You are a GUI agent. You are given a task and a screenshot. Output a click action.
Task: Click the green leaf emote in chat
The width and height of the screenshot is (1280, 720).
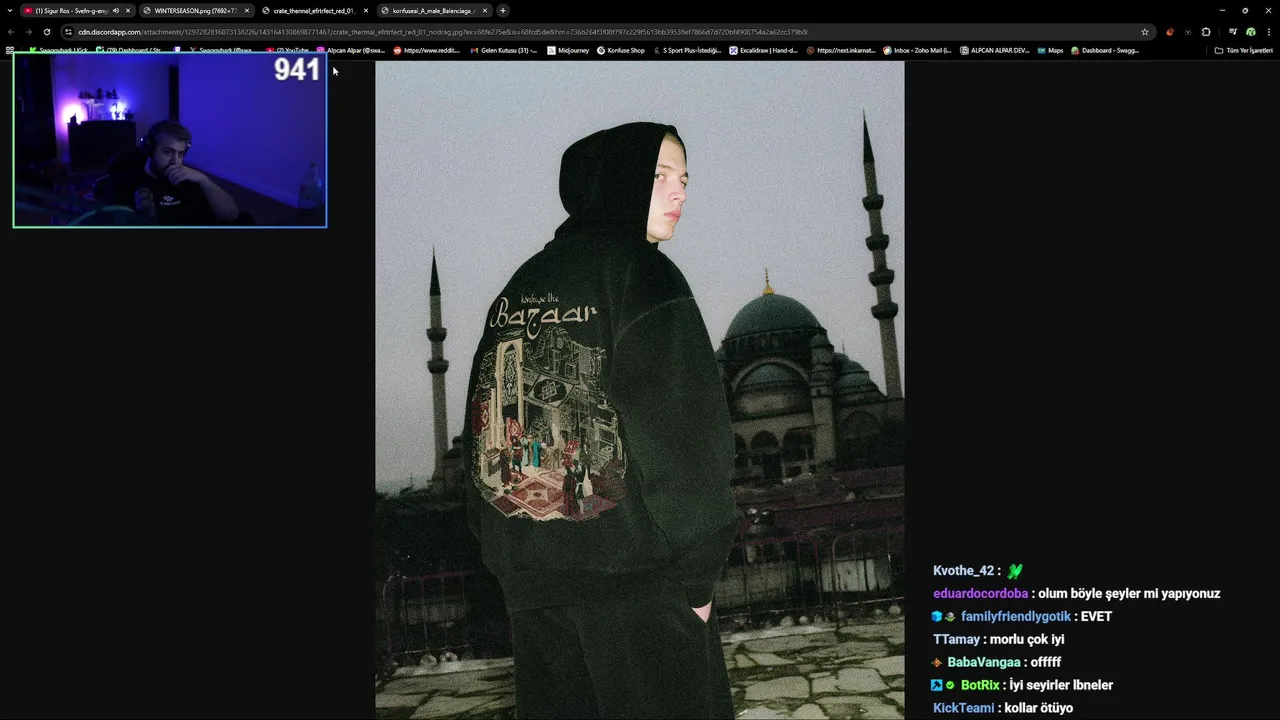pos(1015,571)
